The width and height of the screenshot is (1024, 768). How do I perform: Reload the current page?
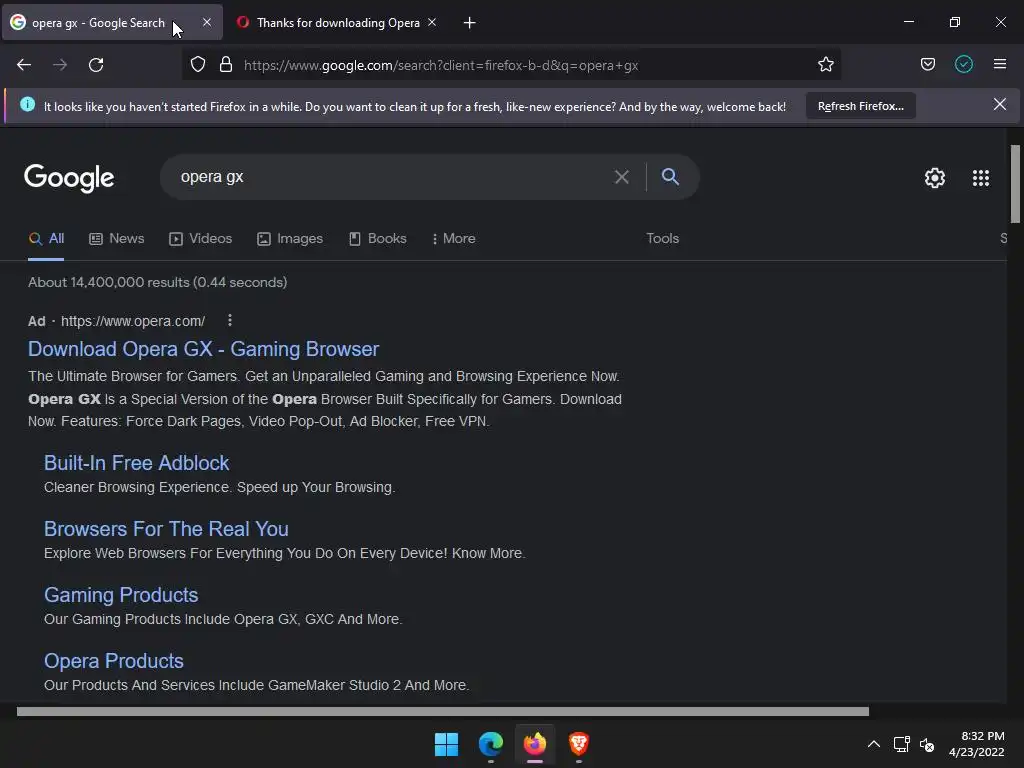96,65
